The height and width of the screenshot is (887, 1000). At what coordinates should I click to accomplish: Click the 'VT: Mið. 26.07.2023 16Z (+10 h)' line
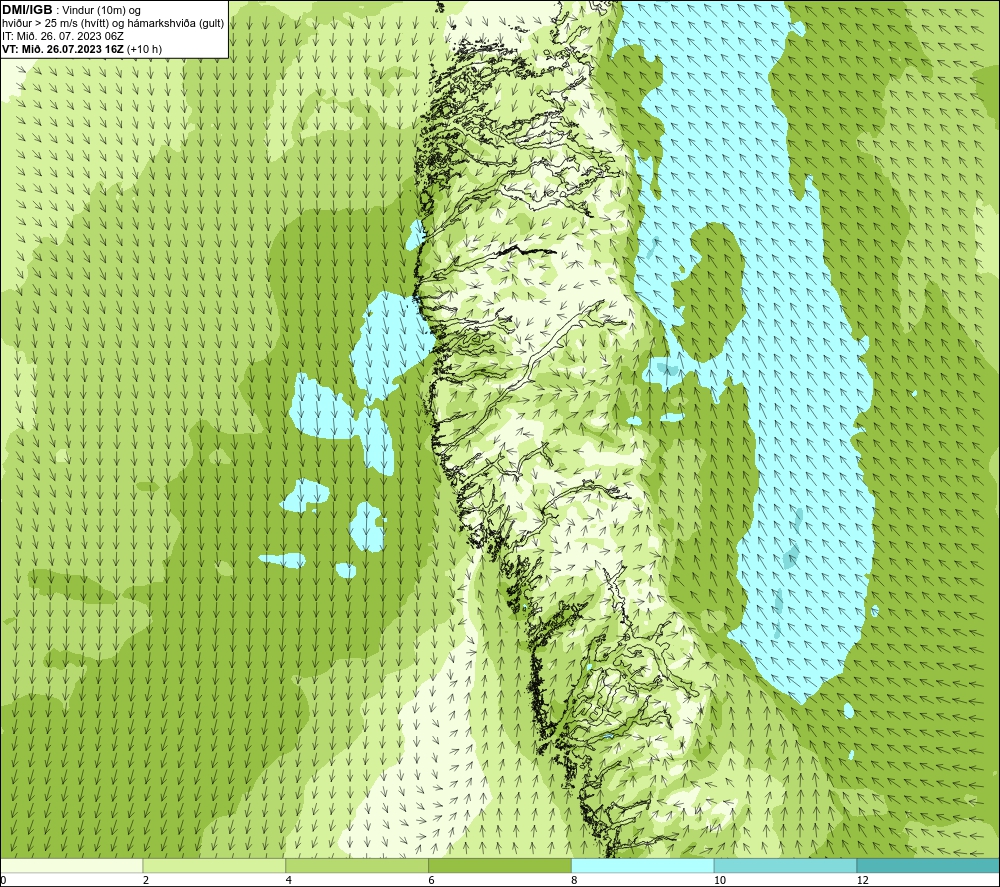(82, 49)
